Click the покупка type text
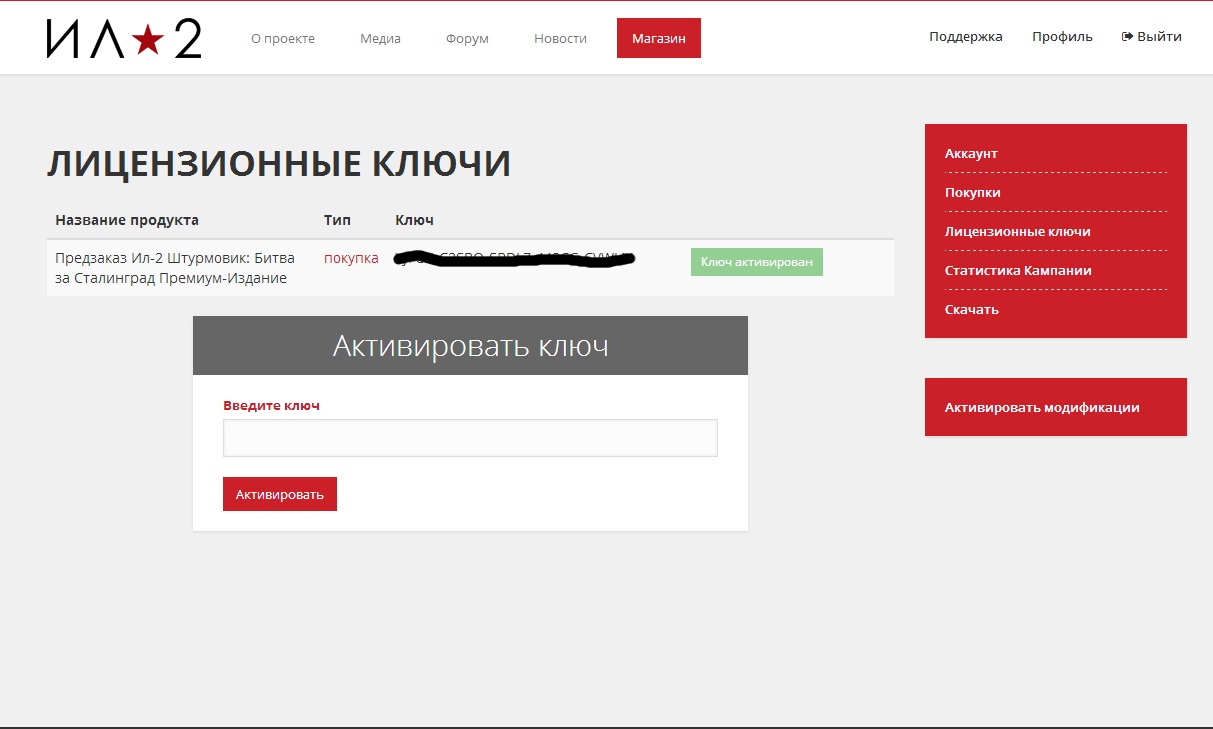Viewport: 1213px width, 729px height. point(351,258)
